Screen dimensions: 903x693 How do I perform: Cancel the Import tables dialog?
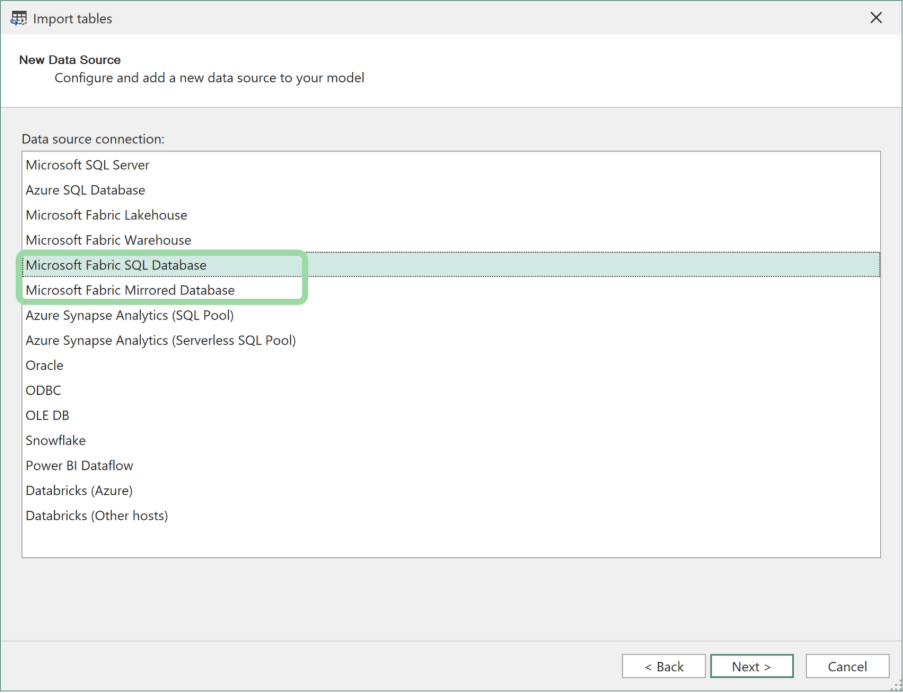coord(847,667)
